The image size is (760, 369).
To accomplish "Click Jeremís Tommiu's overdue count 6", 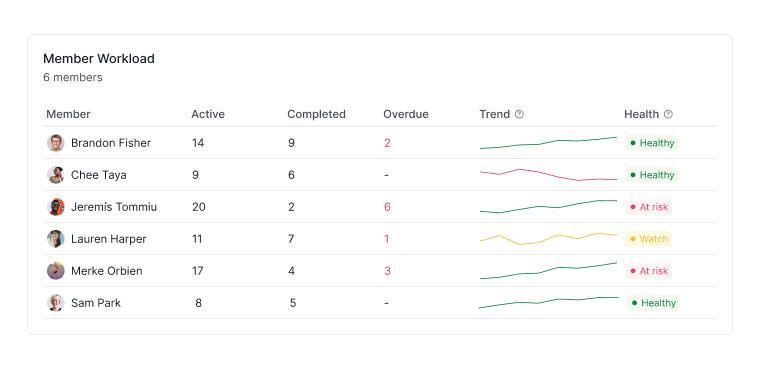I will (x=387, y=207).
